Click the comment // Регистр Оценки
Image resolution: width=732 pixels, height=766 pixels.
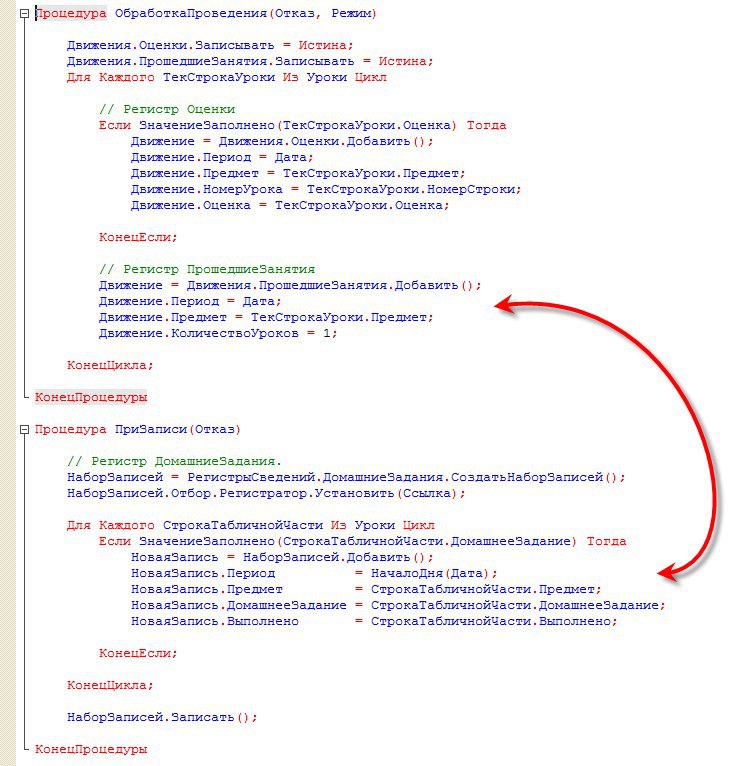click(x=167, y=109)
